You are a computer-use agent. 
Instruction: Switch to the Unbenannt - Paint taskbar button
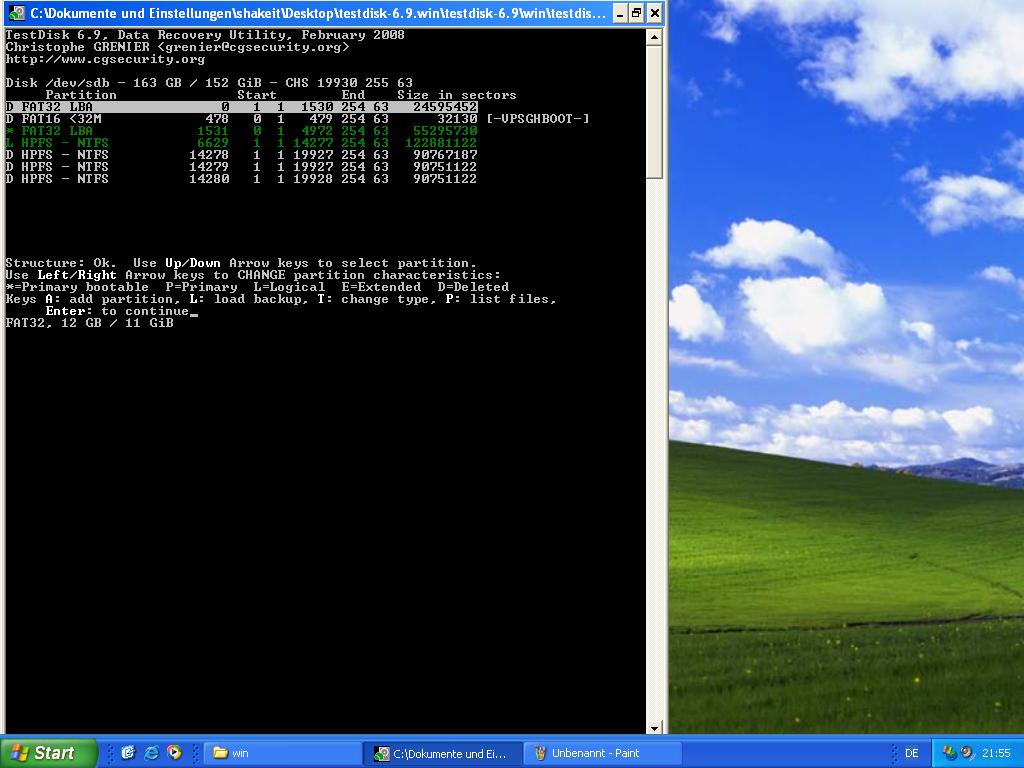(x=603, y=754)
